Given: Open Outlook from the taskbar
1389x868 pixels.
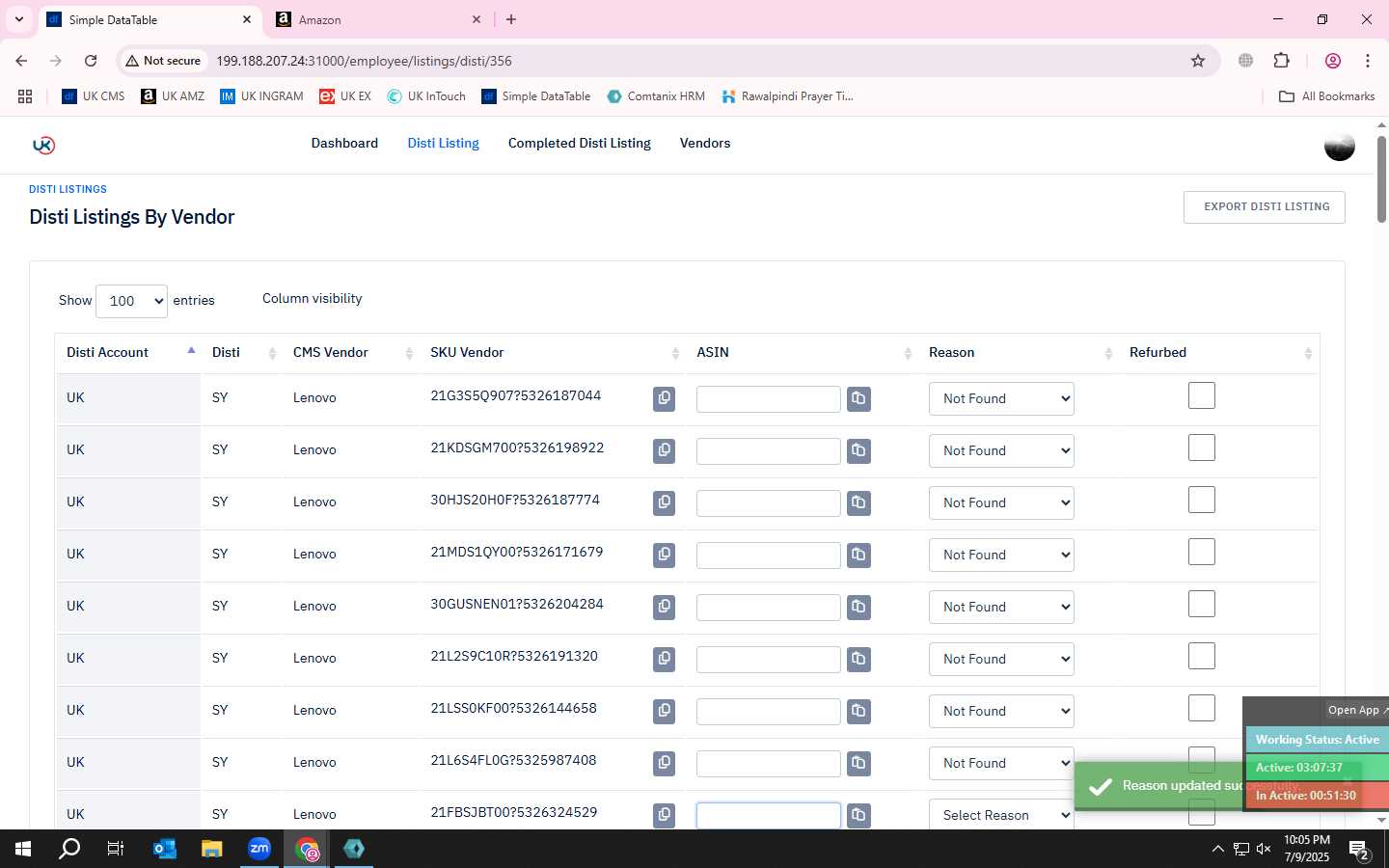Looking at the screenshot, I should pyautogui.click(x=165, y=849).
